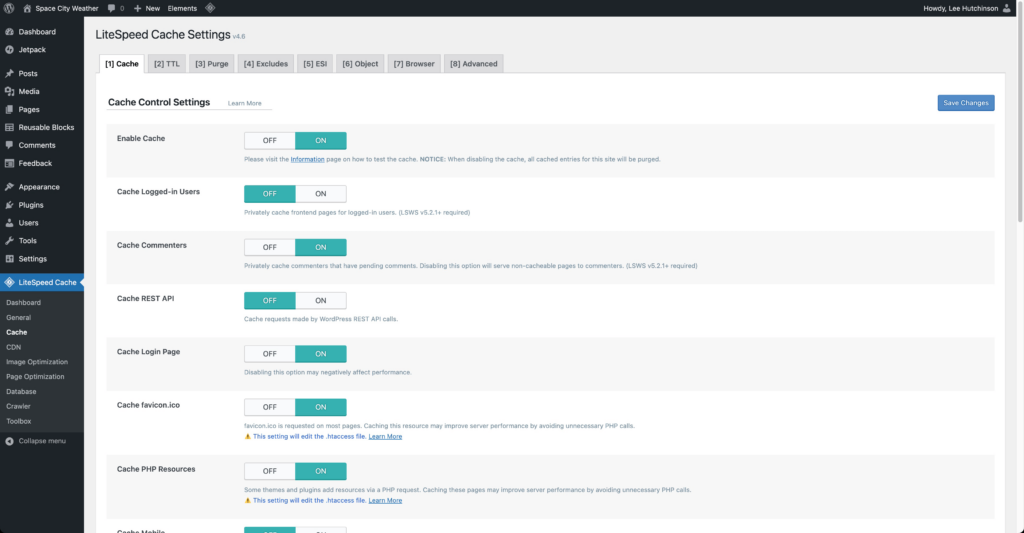
Task: Turn Cache PHP Resources OFF
Action: pyautogui.click(x=270, y=471)
